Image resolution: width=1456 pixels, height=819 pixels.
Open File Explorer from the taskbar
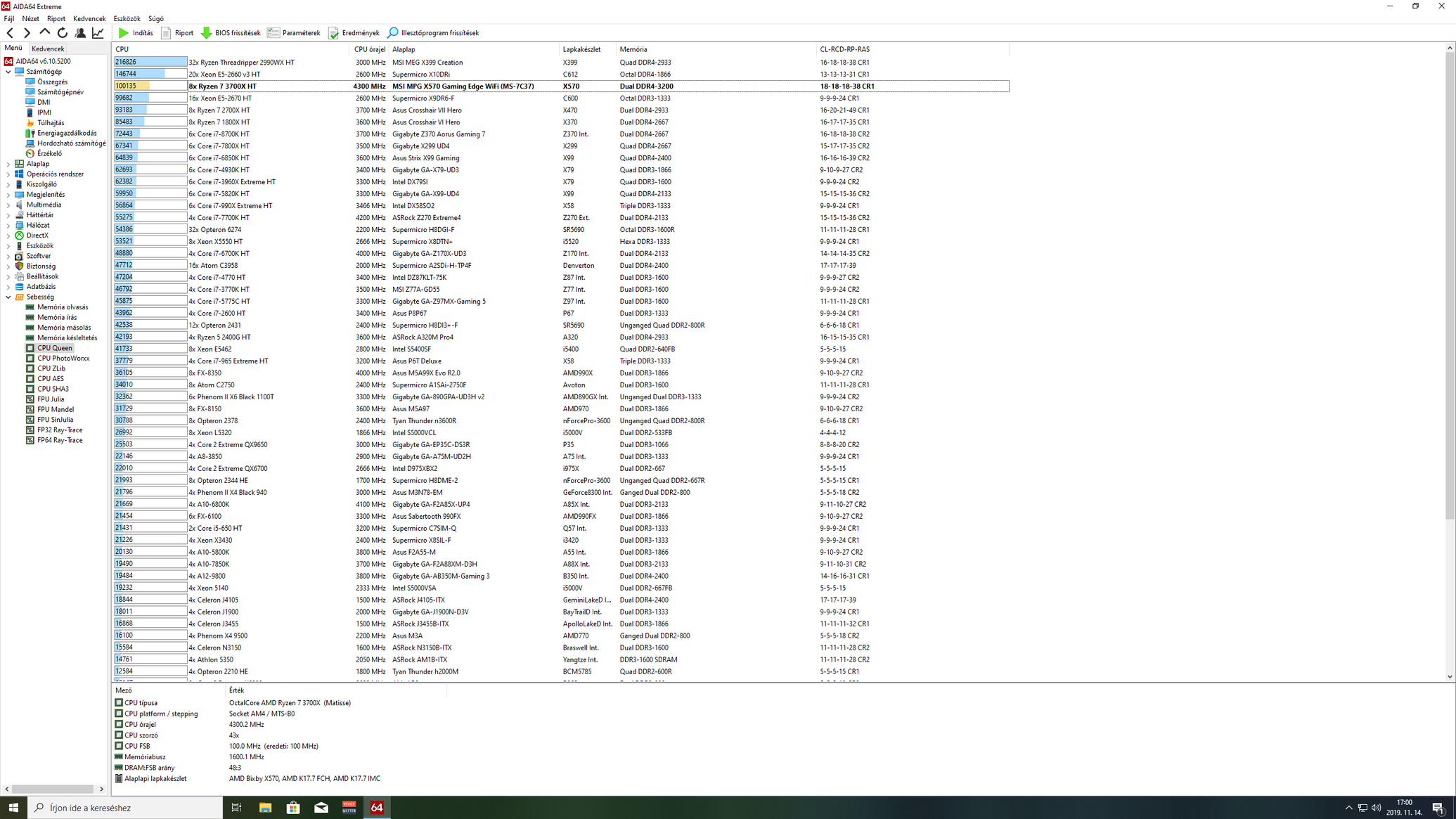[x=265, y=808]
